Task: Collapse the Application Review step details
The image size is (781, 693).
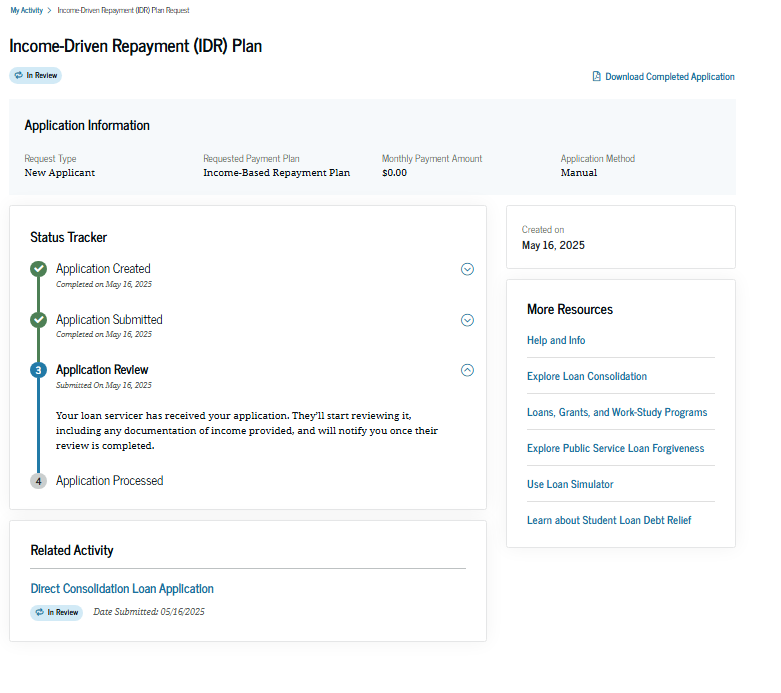Action: pos(467,370)
